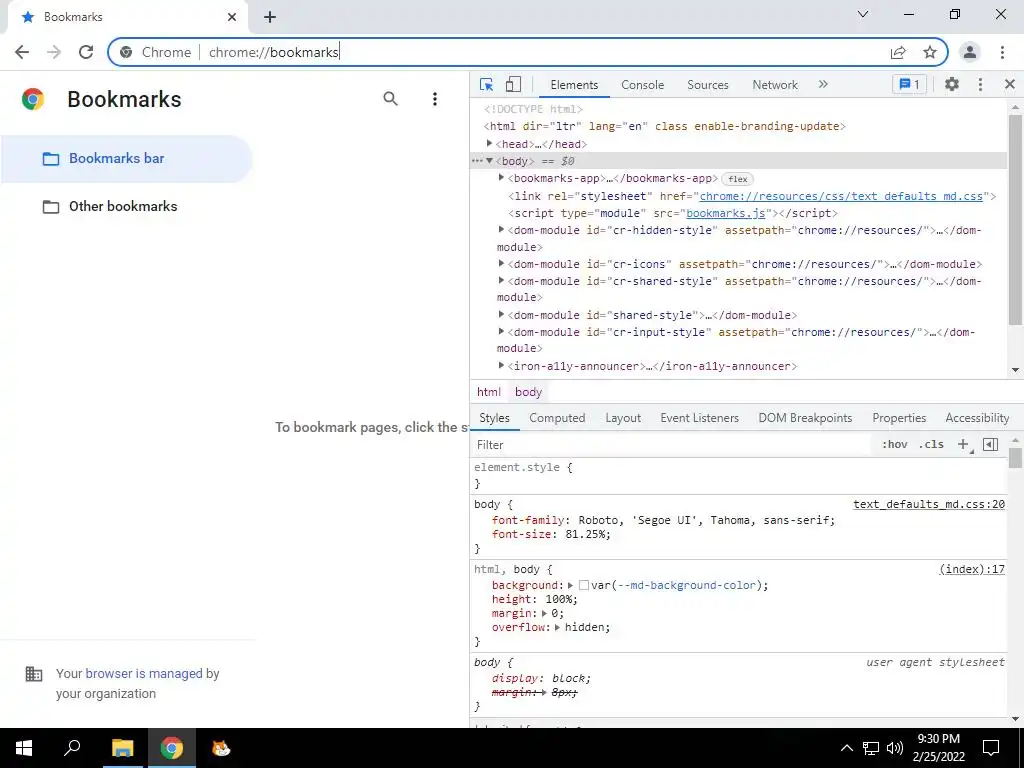1024x768 pixels.
Task: Open the Computed pane tab
Action: point(557,418)
